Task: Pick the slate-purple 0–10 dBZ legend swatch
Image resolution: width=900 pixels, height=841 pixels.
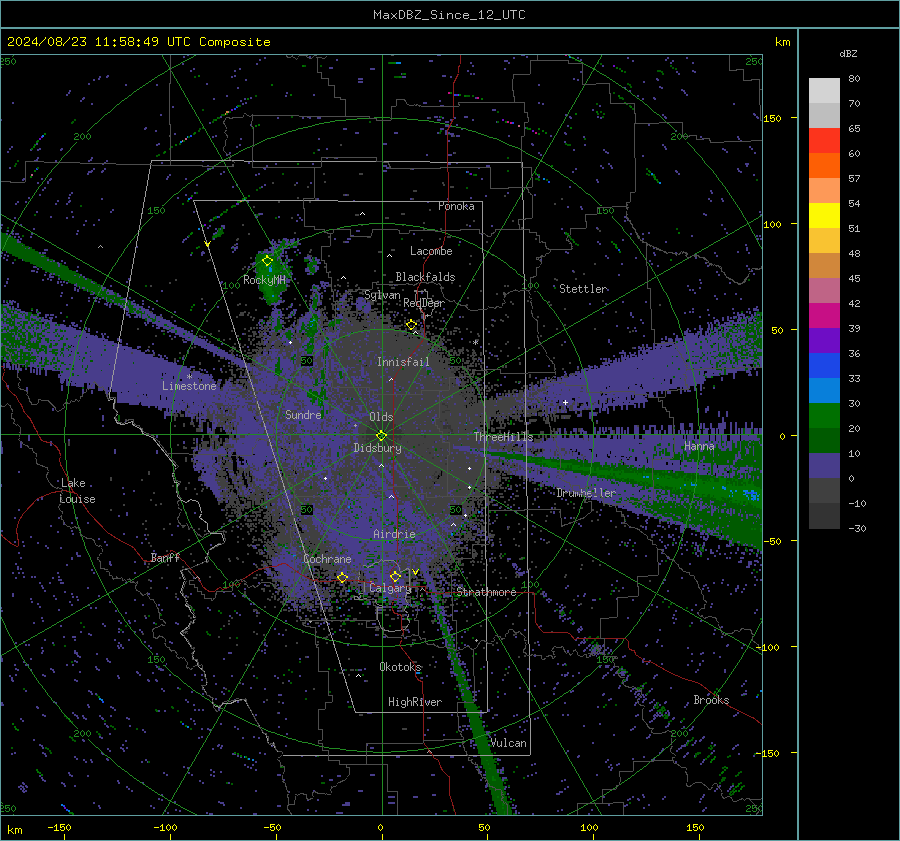Action: pyautogui.click(x=824, y=466)
